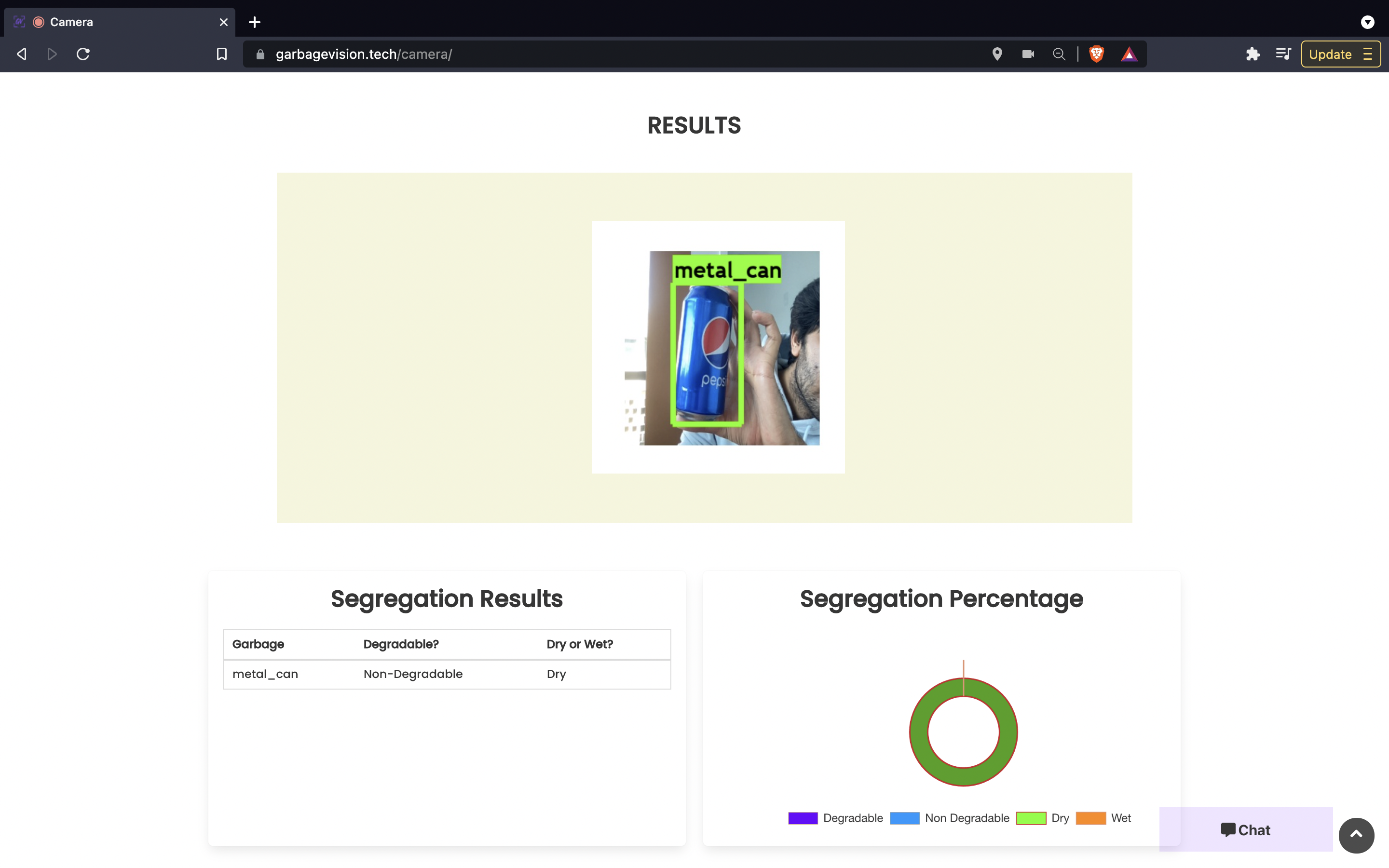Open a new tab with plus button
Image resolution: width=1389 pixels, height=868 pixels.
255,22
